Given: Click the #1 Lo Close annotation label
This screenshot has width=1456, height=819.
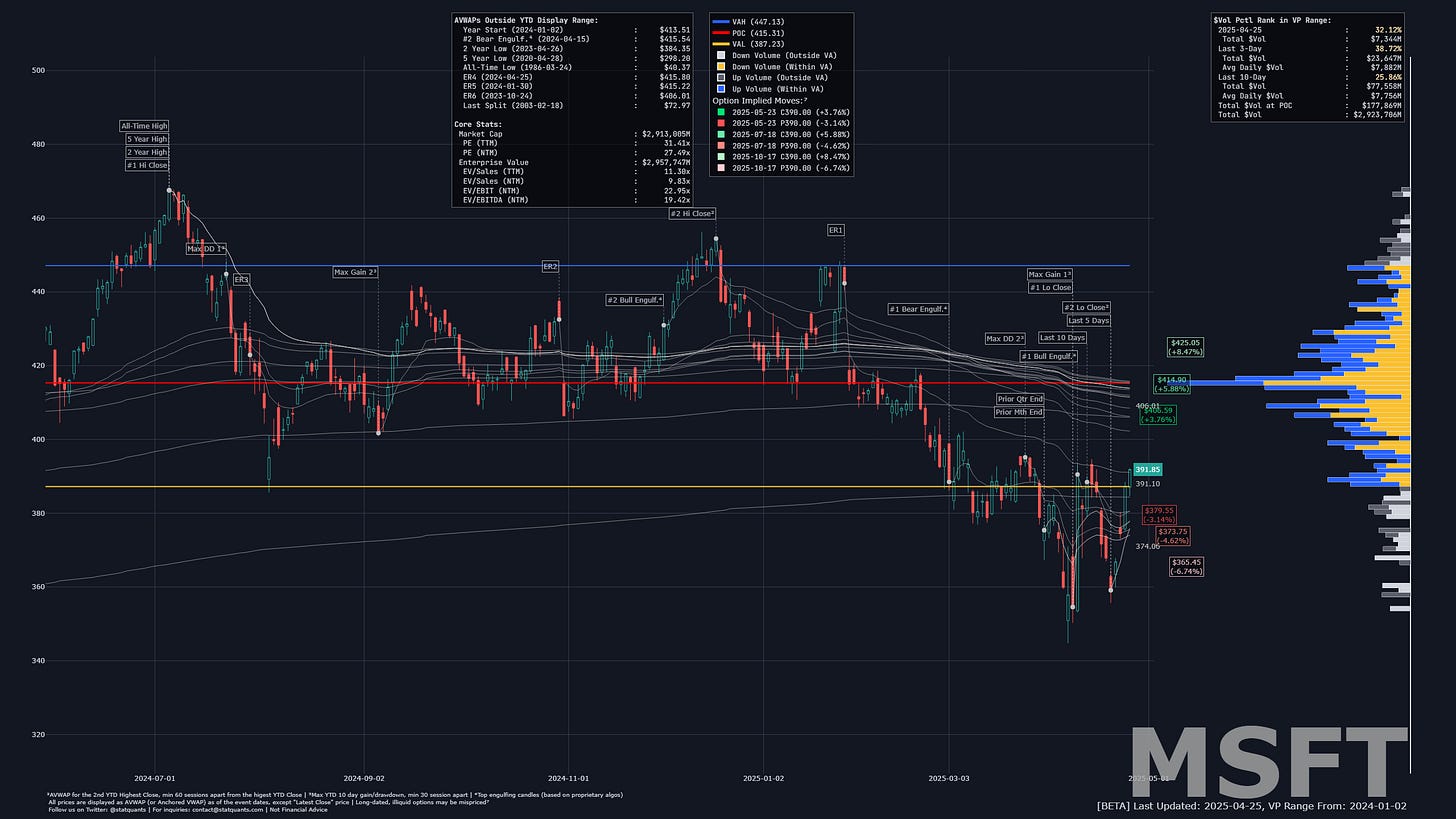Looking at the screenshot, I should [x=1050, y=287].
